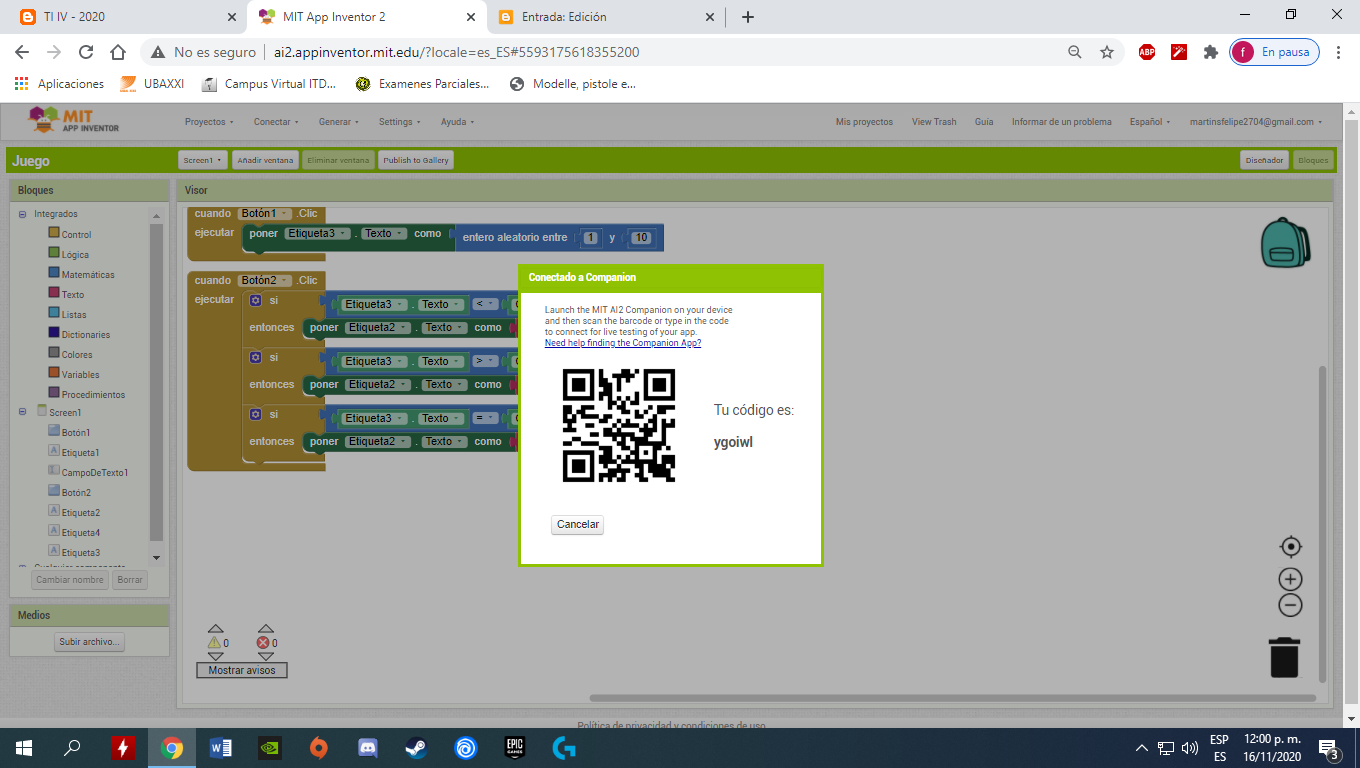Collapse the Screen1 tree node
The height and width of the screenshot is (768, 1360).
pyautogui.click(x=22, y=412)
